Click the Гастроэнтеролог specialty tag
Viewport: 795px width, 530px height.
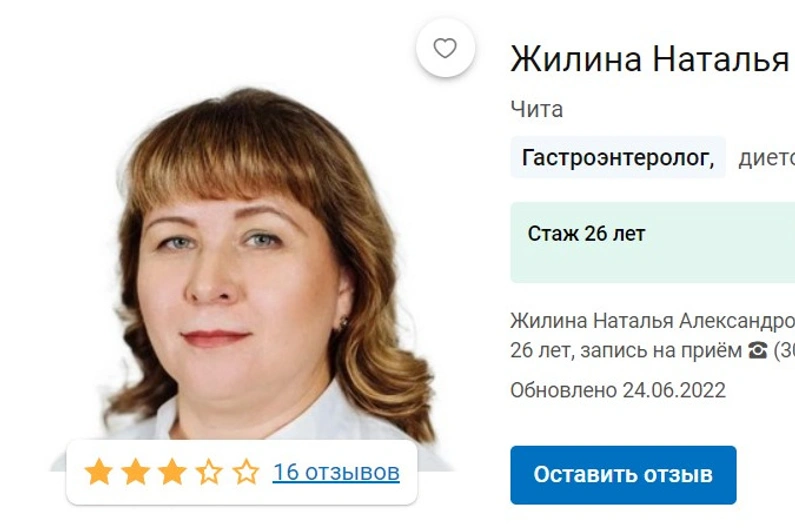(618, 157)
